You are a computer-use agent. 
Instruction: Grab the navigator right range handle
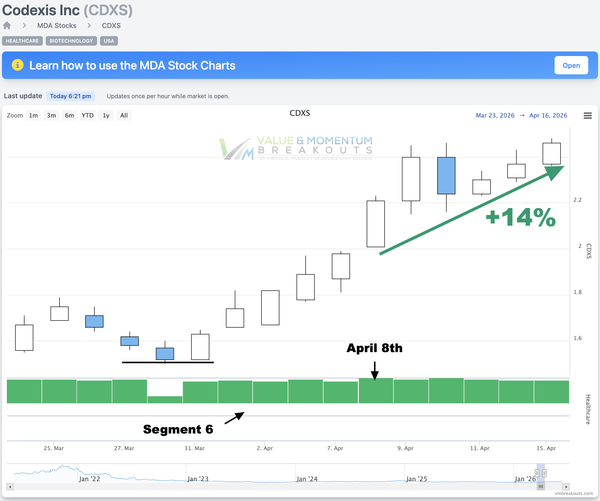click(544, 473)
